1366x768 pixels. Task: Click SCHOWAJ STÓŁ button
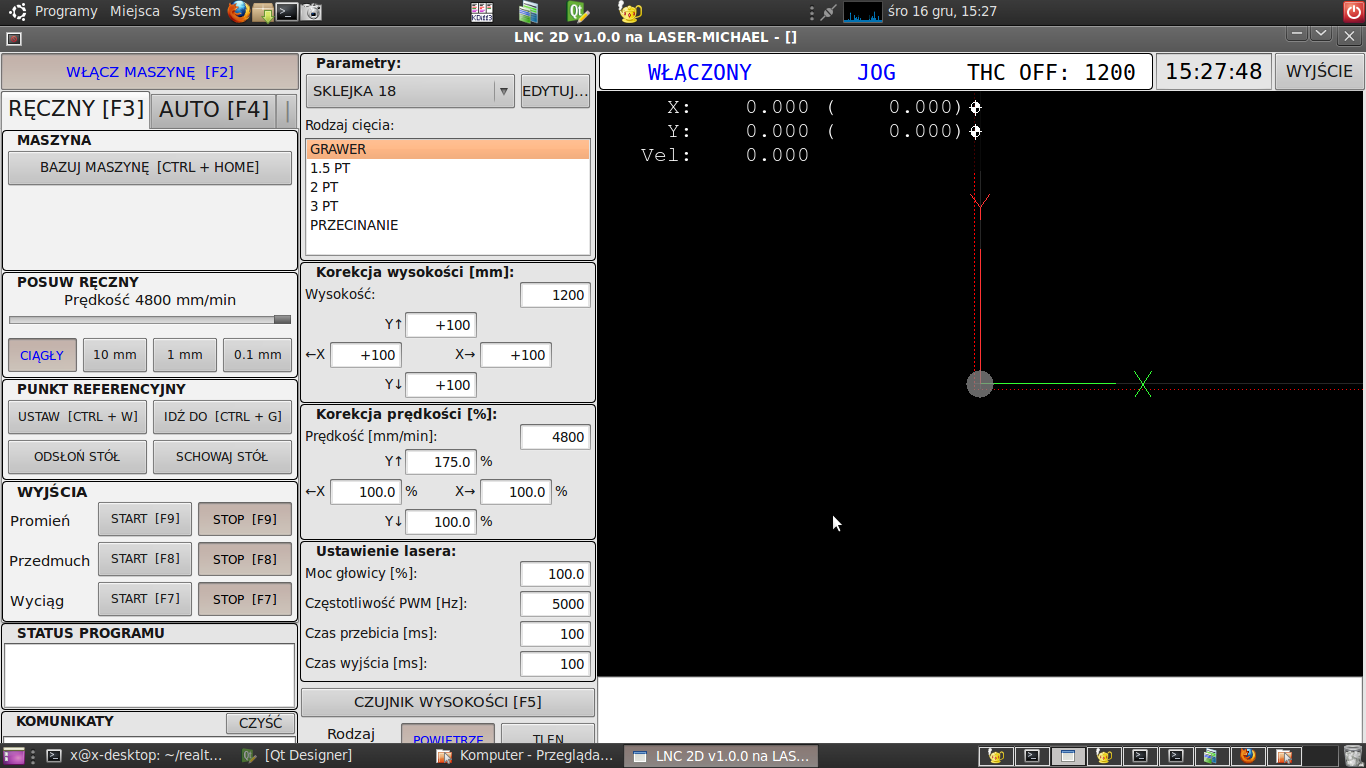(223, 457)
